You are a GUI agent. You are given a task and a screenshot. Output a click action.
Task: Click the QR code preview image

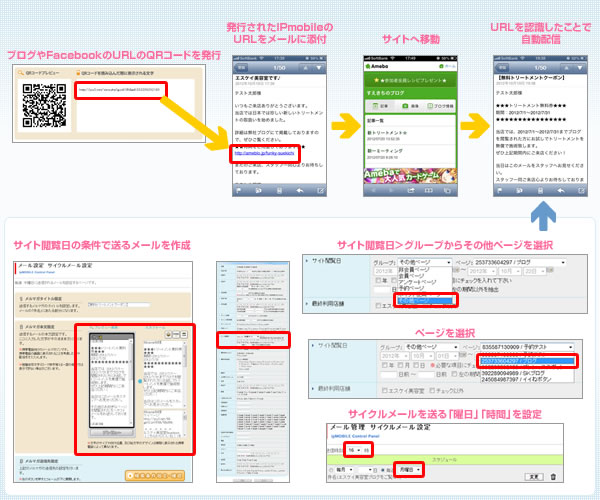pos(44,106)
